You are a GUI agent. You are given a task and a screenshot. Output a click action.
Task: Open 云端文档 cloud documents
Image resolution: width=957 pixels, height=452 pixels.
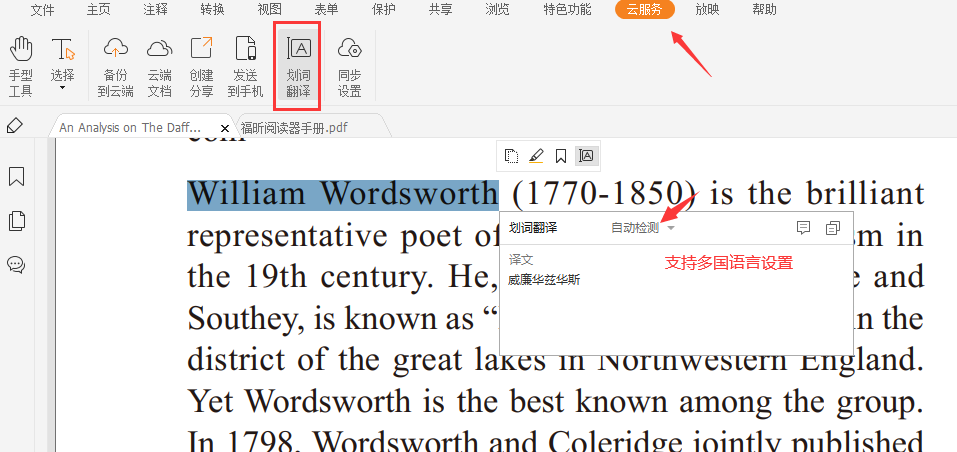pos(159,66)
